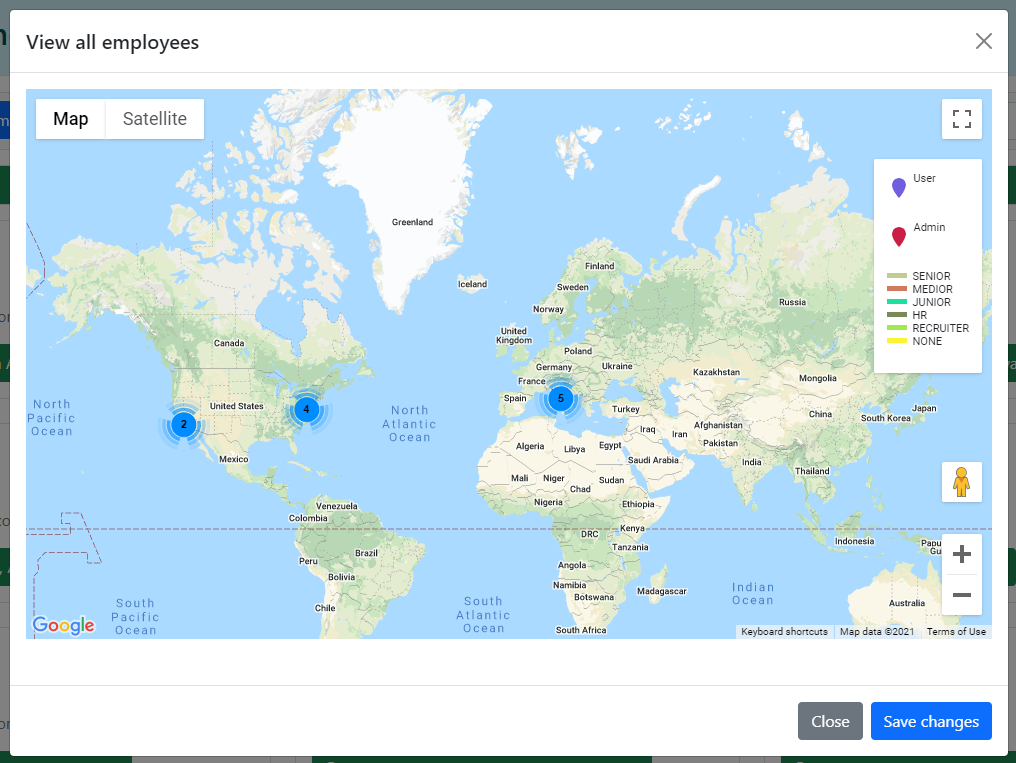1016x763 pixels.
Task: Switch to Satellite view tab
Action: (155, 119)
